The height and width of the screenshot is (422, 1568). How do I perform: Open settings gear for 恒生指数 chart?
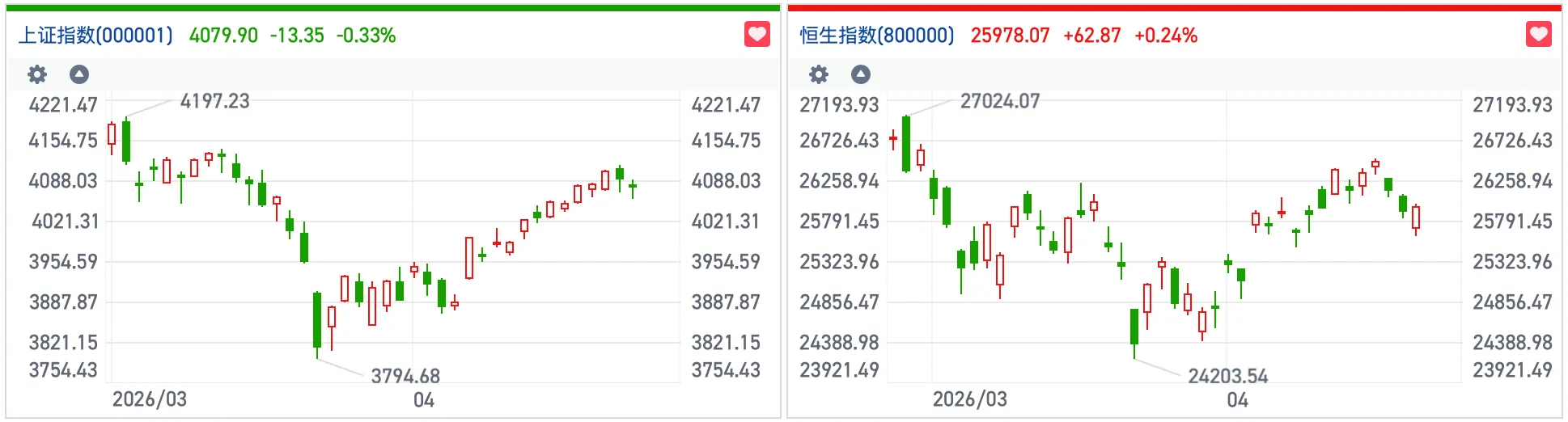tap(819, 74)
